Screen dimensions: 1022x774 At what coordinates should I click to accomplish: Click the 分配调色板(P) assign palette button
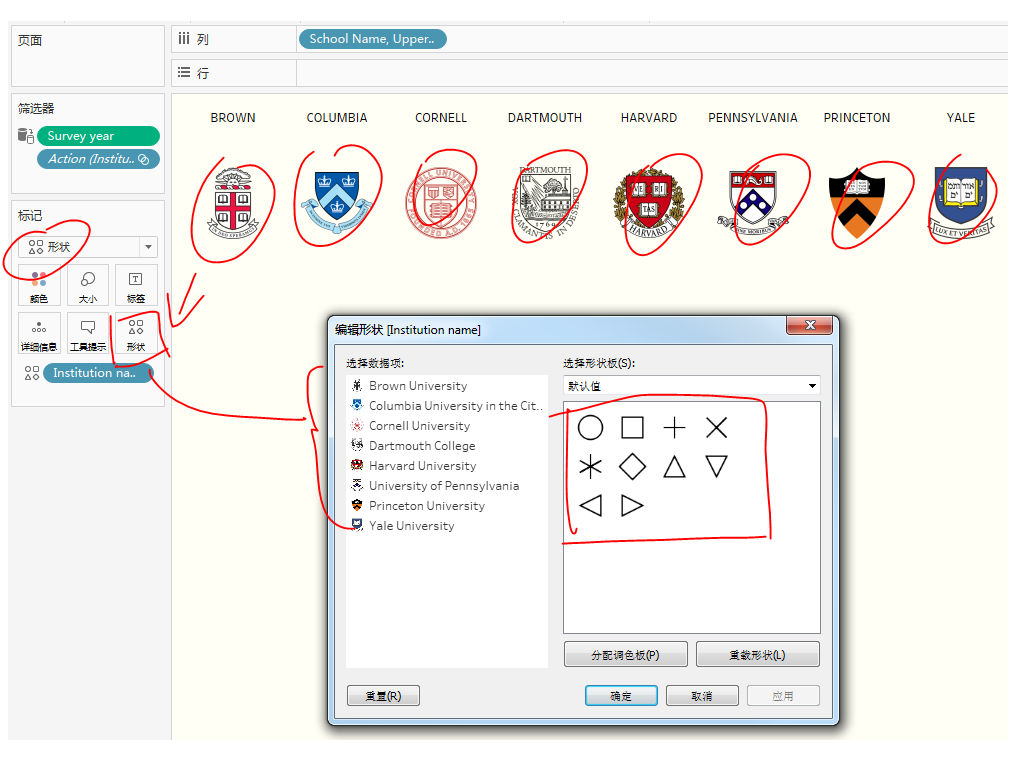(626, 655)
